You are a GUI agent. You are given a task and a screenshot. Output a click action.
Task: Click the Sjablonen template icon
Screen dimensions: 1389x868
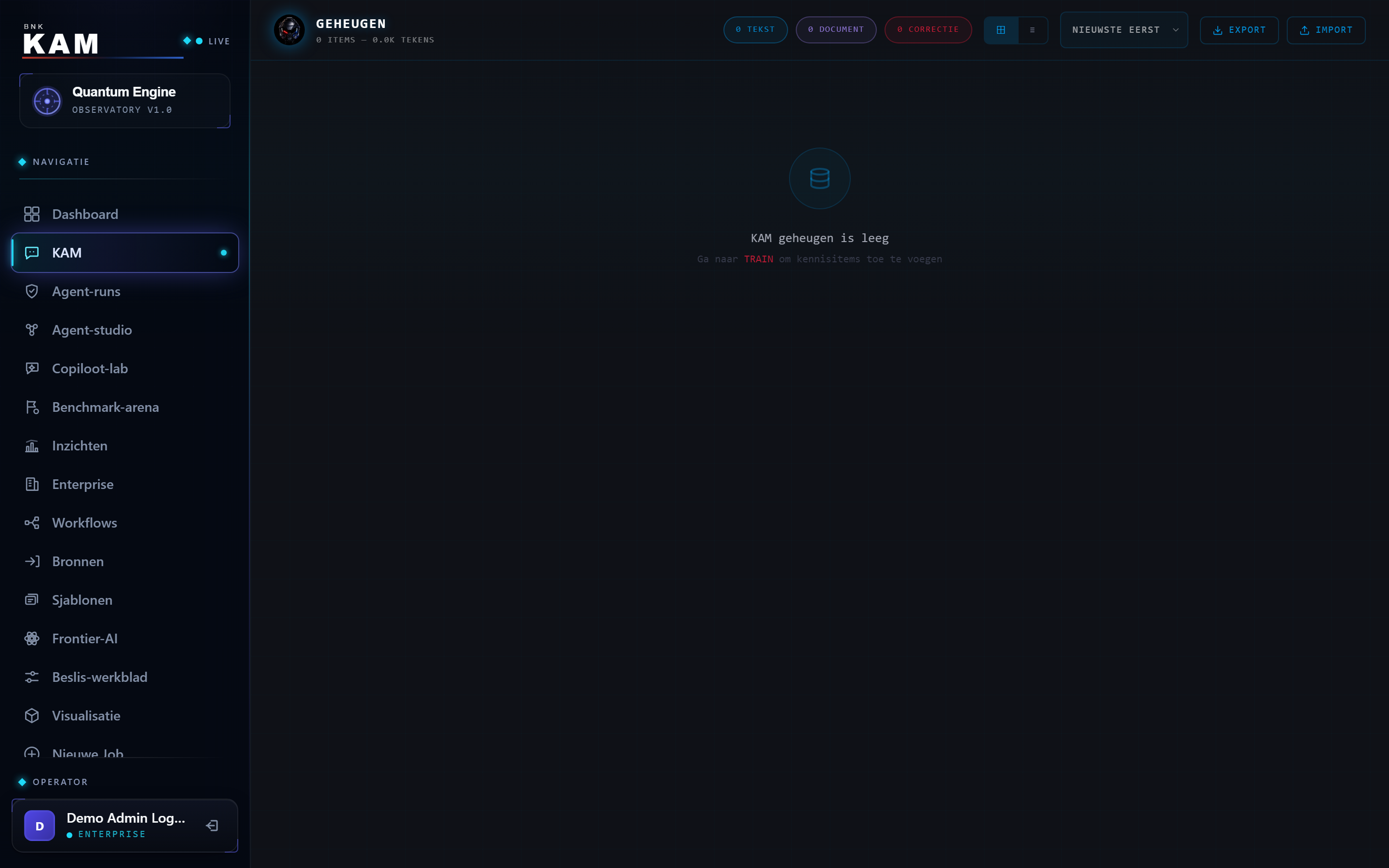click(31, 599)
